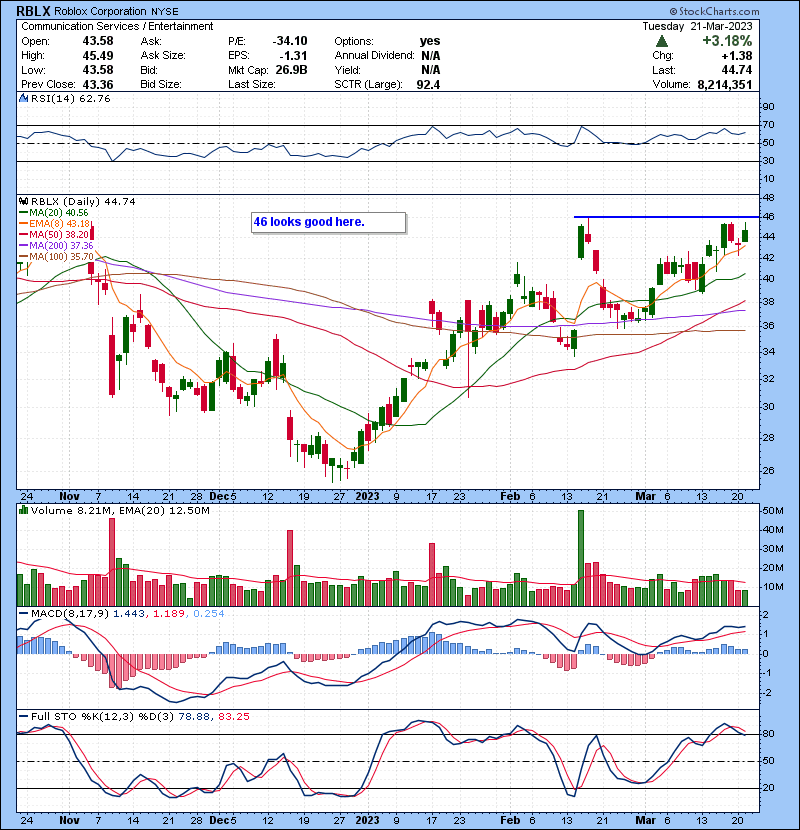The height and width of the screenshot is (830, 800).
Task: Click the 48 label on price axis
Action: pyautogui.click(x=768, y=197)
